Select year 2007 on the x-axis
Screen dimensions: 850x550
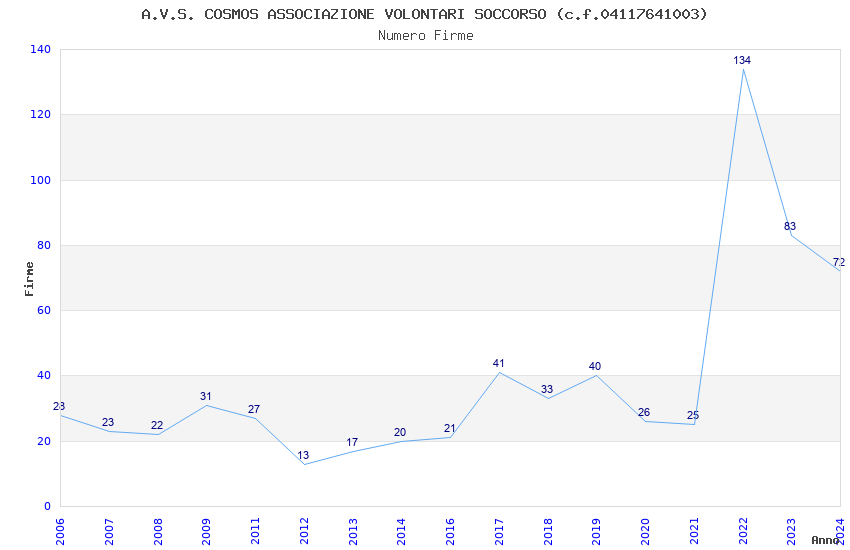pos(109,531)
